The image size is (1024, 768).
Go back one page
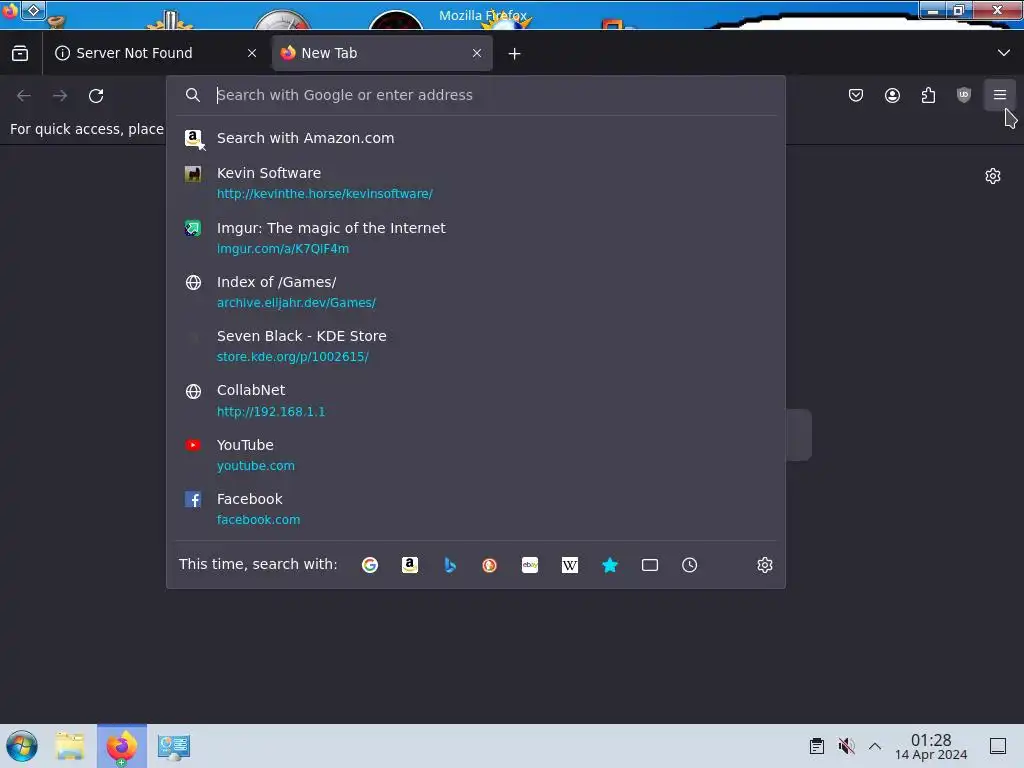pos(24,95)
